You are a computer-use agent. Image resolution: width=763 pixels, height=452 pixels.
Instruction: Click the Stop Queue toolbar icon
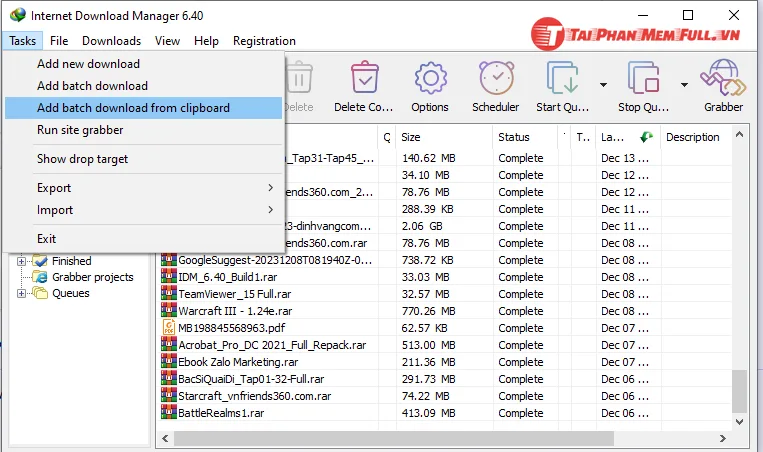pyautogui.click(x=643, y=77)
